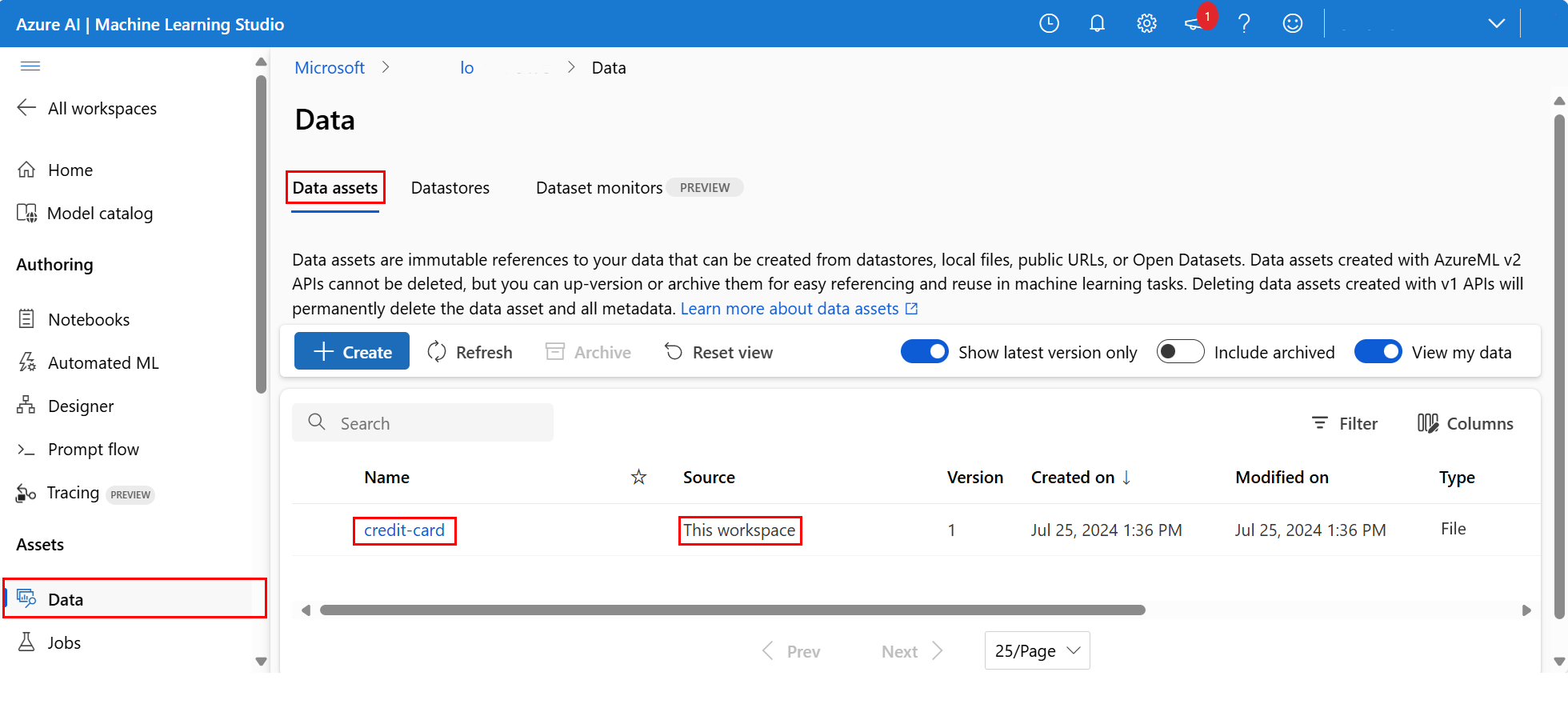The width and height of the screenshot is (1568, 720).
Task: Collapse the hamburger navigation menu
Action: coord(30,66)
